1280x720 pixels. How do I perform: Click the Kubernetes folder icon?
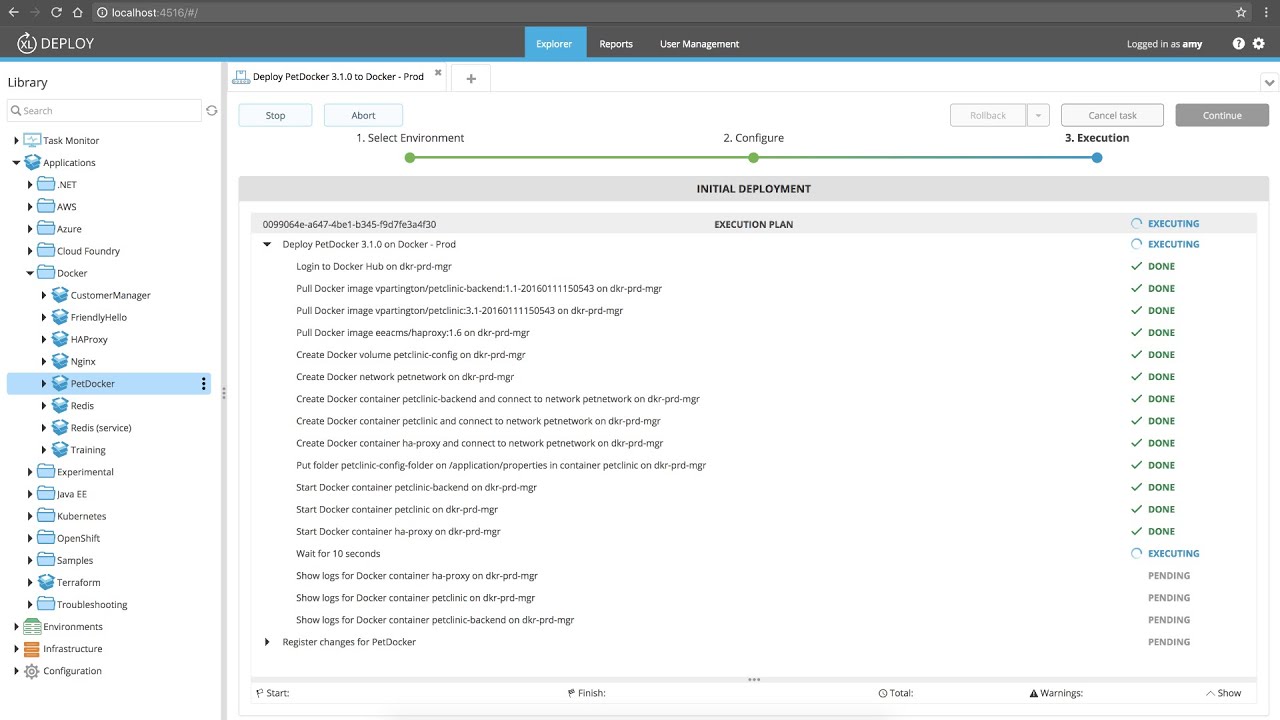[x=46, y=516]
